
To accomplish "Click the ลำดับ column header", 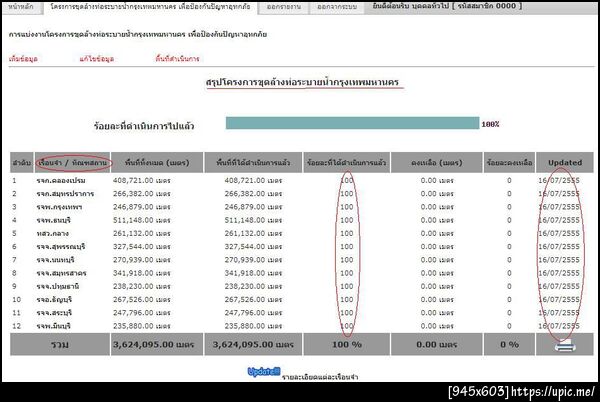I will pyautogui.click(x=22, y=163).
